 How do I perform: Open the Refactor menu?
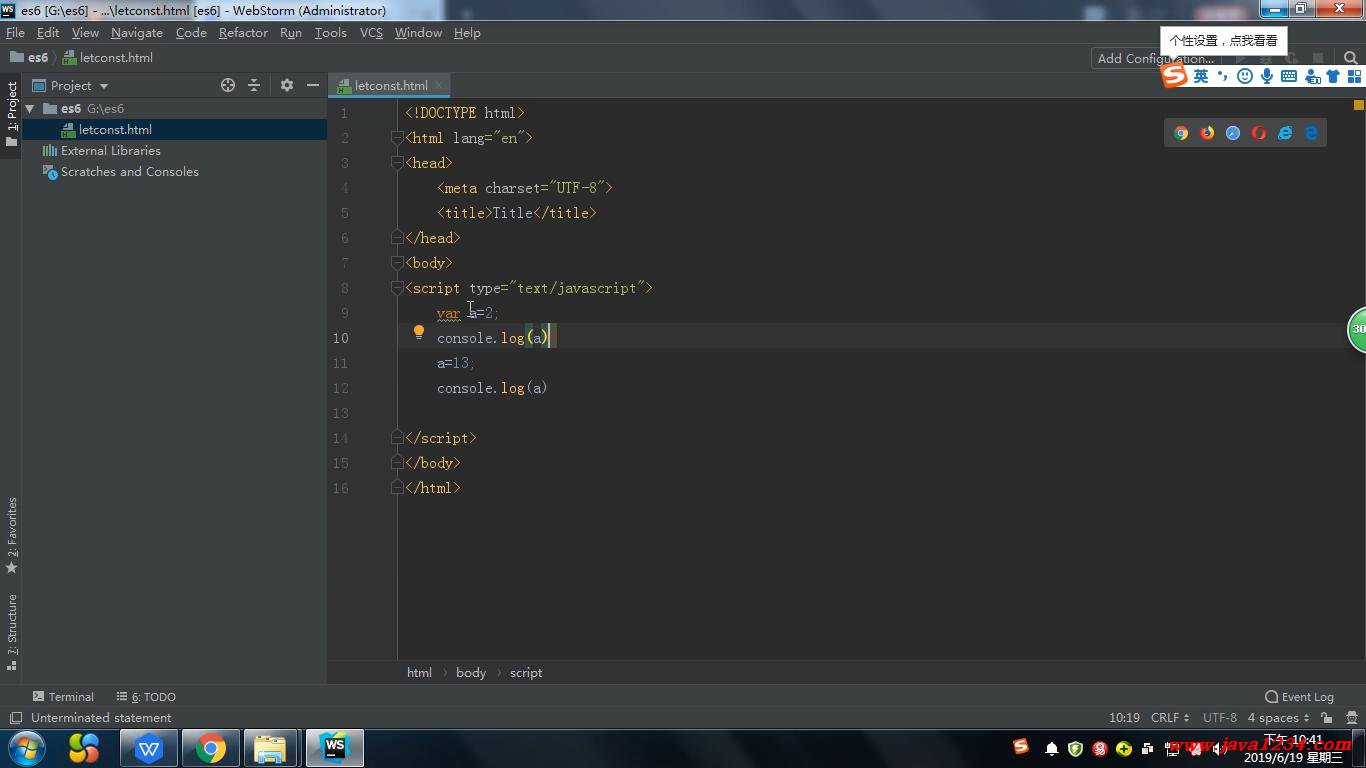[243, 32]
